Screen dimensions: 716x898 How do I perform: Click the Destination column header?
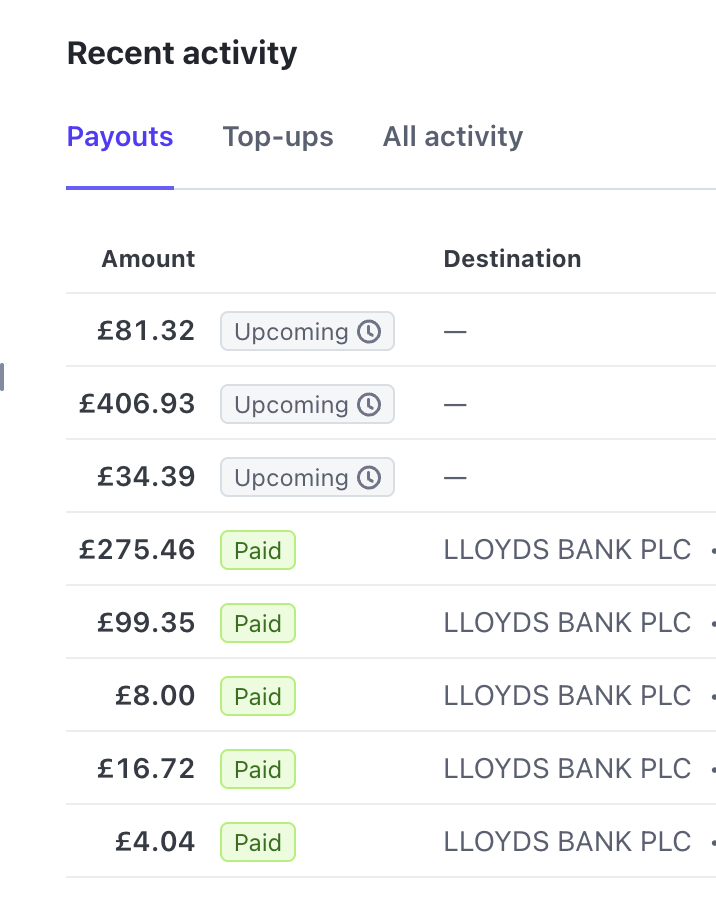(512, 259)
